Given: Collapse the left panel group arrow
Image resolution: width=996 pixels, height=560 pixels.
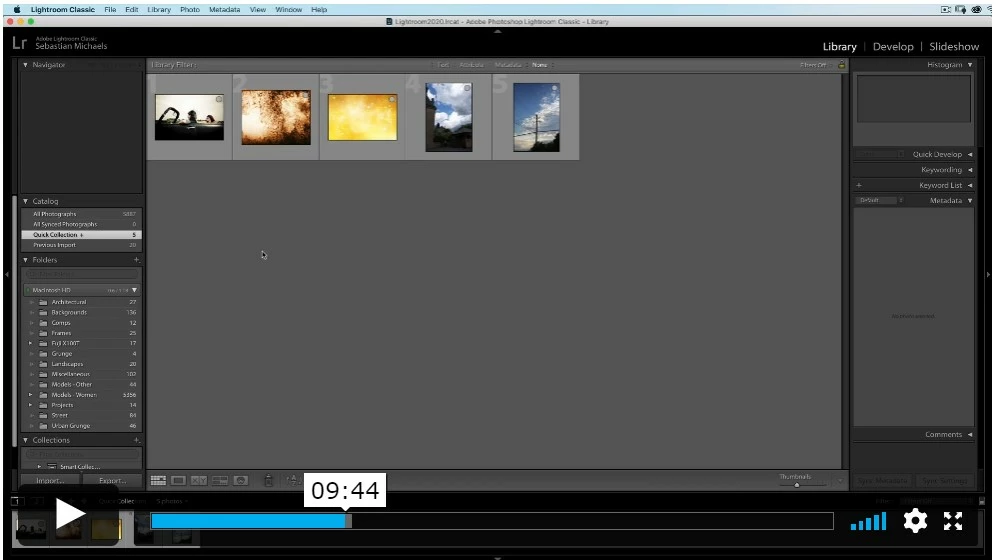Looking at the screenshot, I should 7,274.
